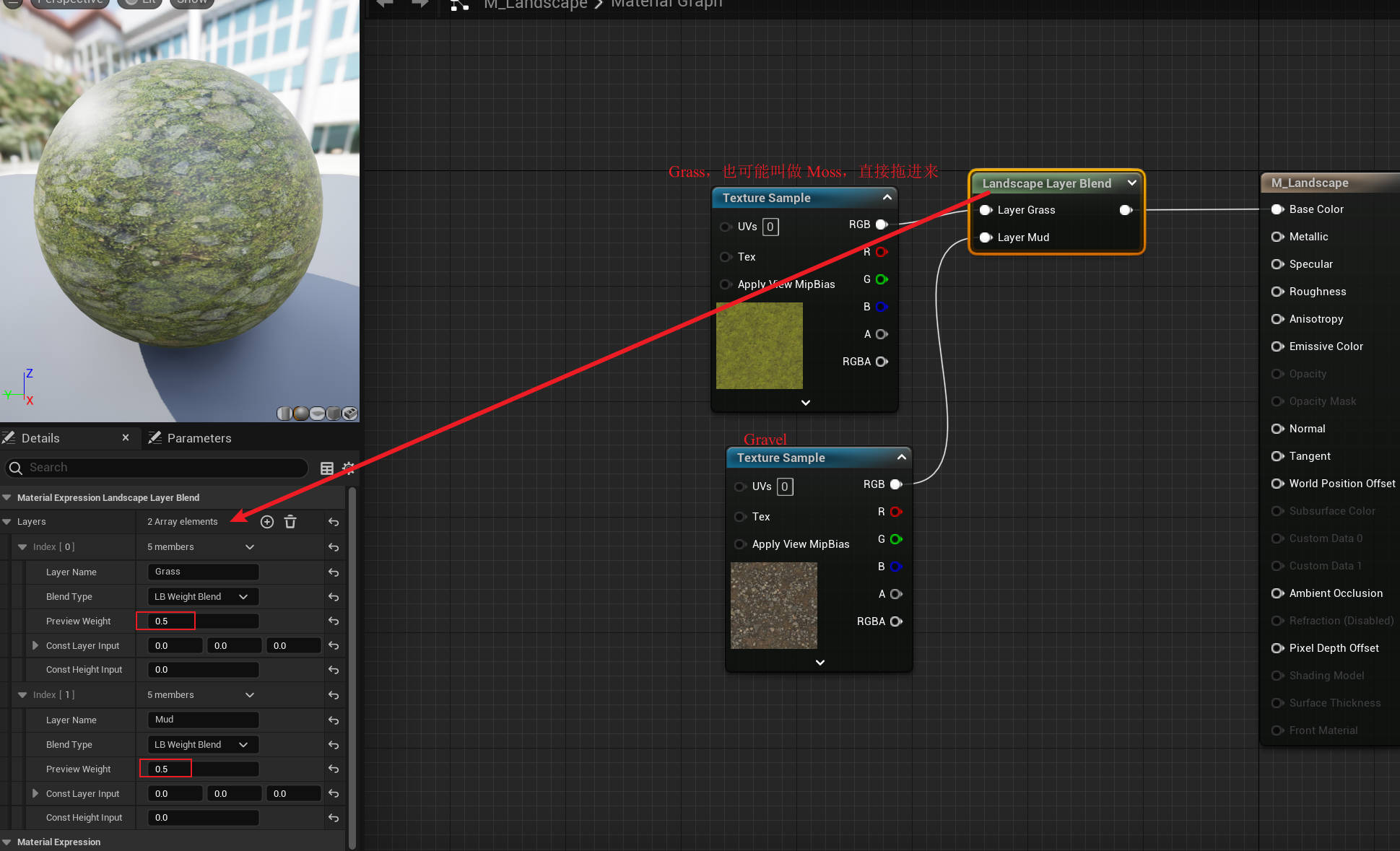Click Normal pin on M_Landscape

tap(1277, 429)
